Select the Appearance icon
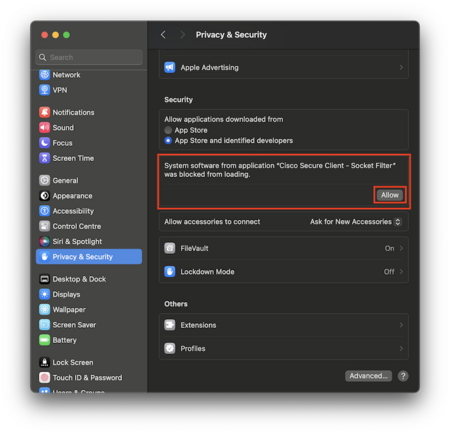The width and height of the screenshot is (450, 433). 44,196
